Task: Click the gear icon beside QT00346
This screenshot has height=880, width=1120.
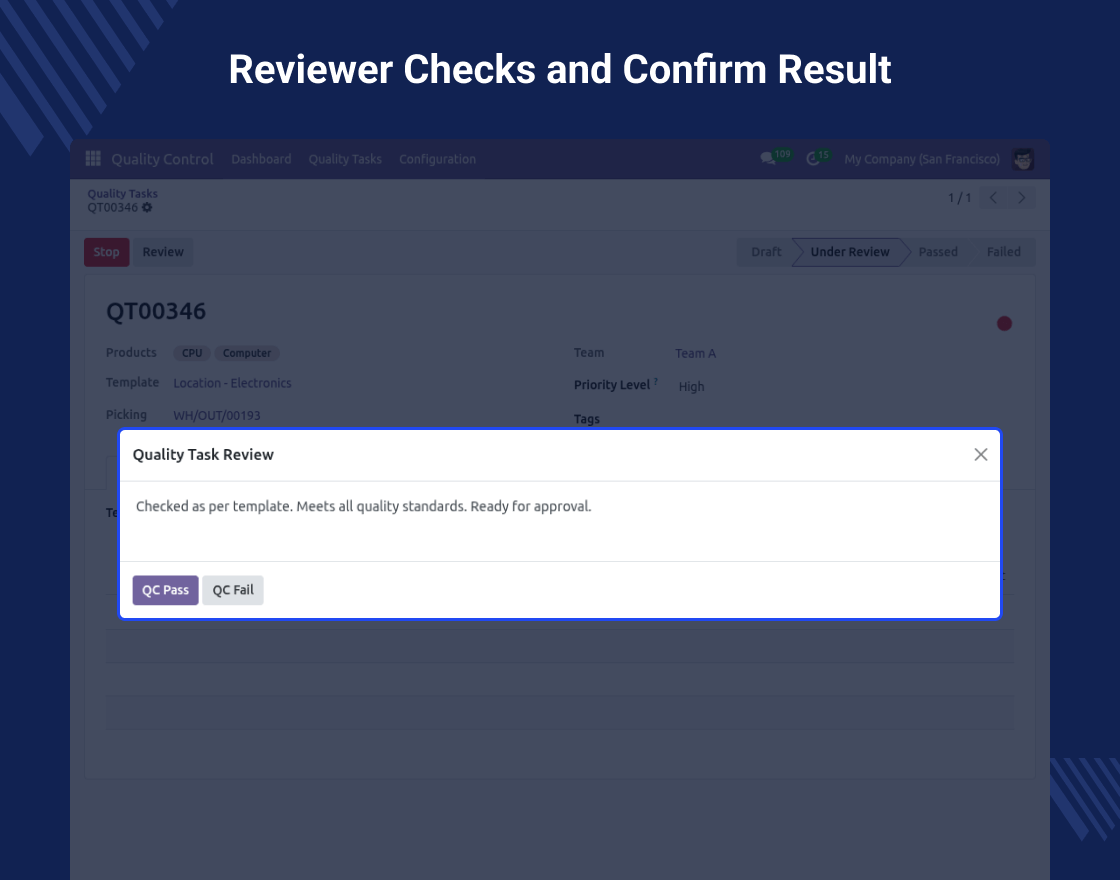Action: tap(148, 208)
